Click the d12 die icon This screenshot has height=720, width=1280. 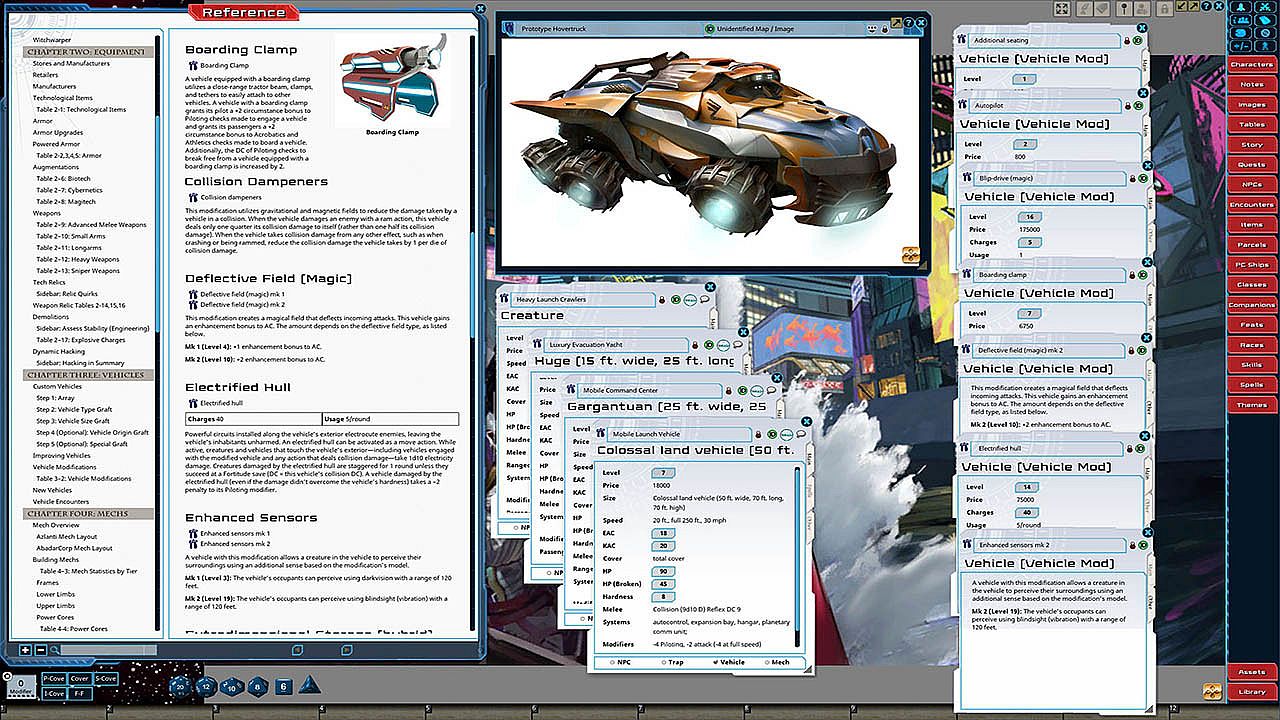[206, 686]
